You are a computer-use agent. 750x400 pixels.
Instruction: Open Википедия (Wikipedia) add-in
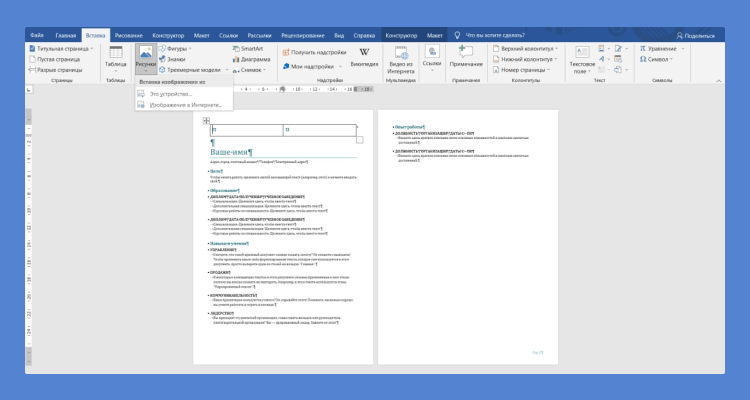coord(364,57)
